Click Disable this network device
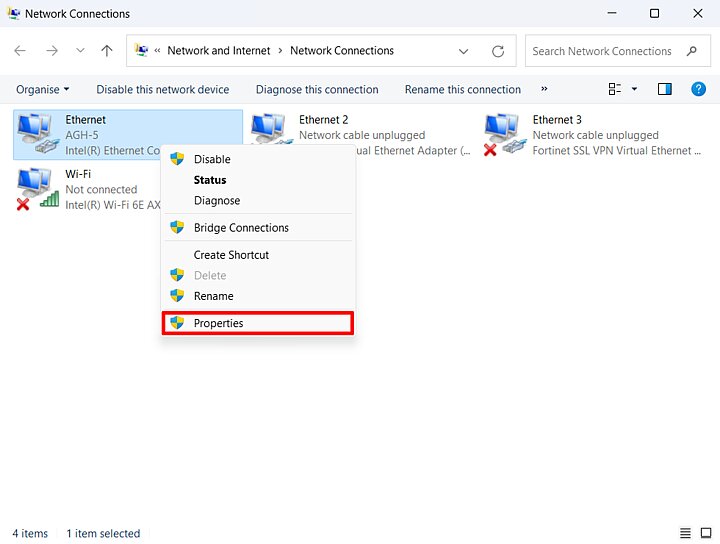 click(163, 90)
